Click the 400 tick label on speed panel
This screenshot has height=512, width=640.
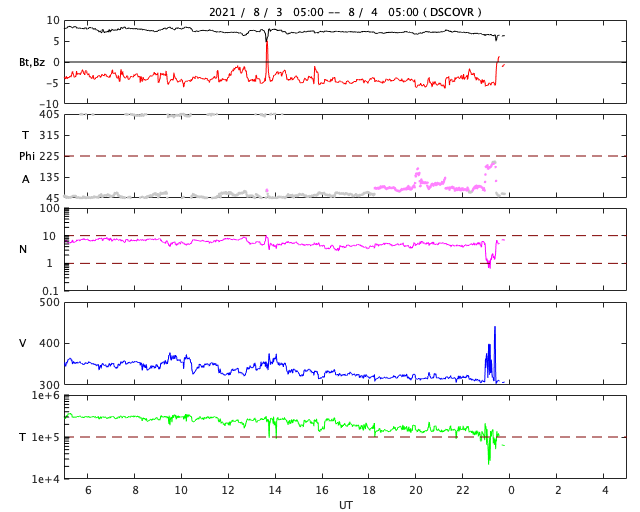pos(49,343)
